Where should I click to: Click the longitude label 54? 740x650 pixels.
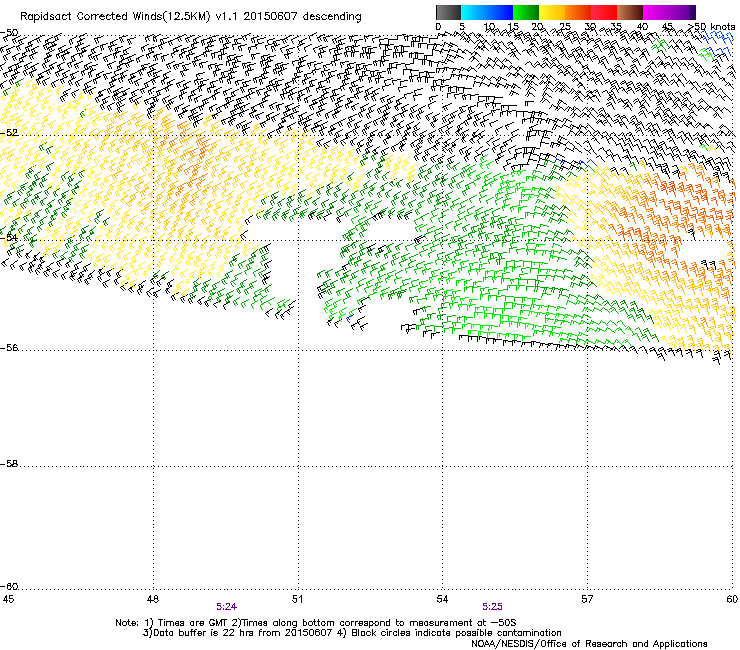tap(442, 599)
